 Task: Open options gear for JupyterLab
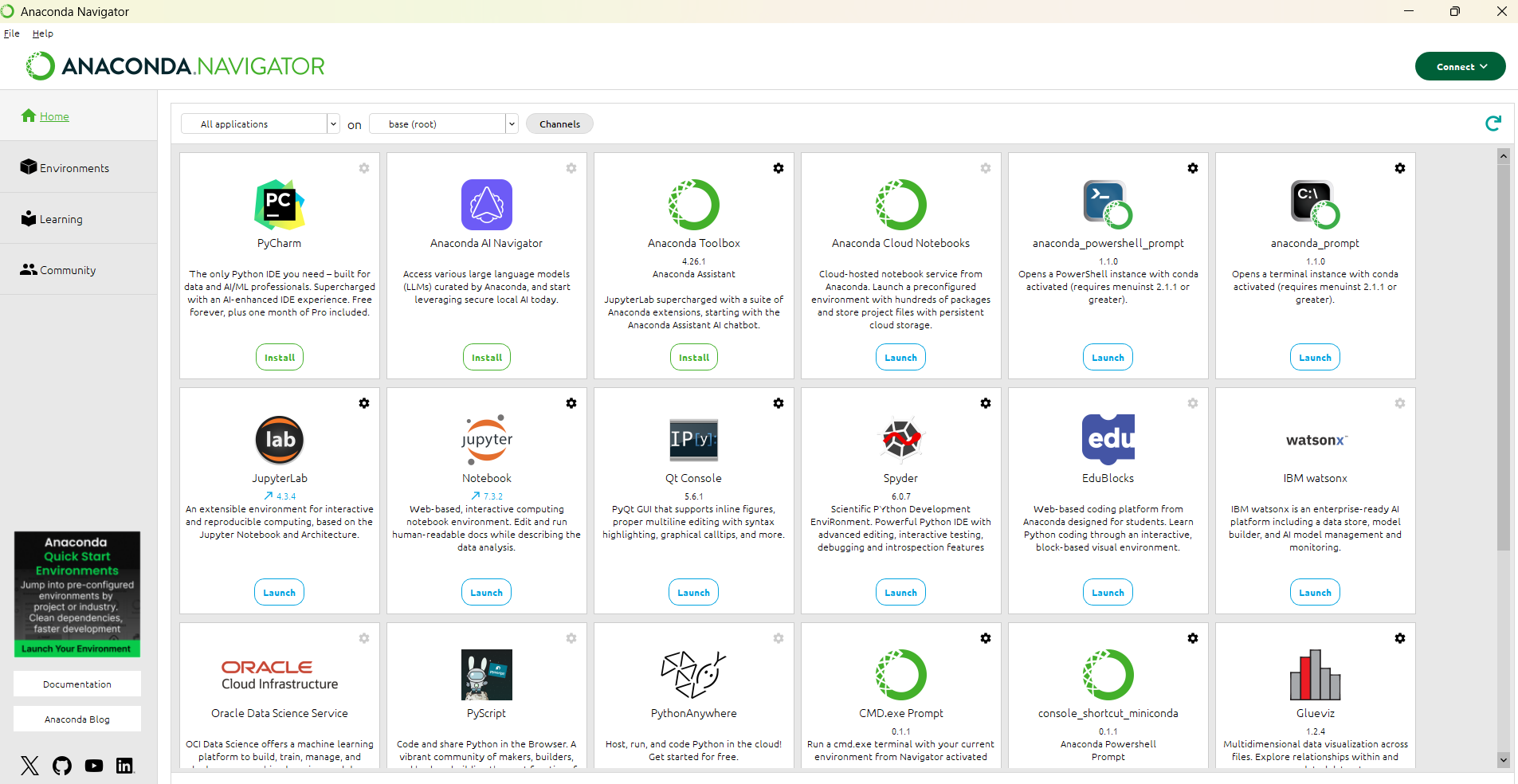[x=364, y=403]
